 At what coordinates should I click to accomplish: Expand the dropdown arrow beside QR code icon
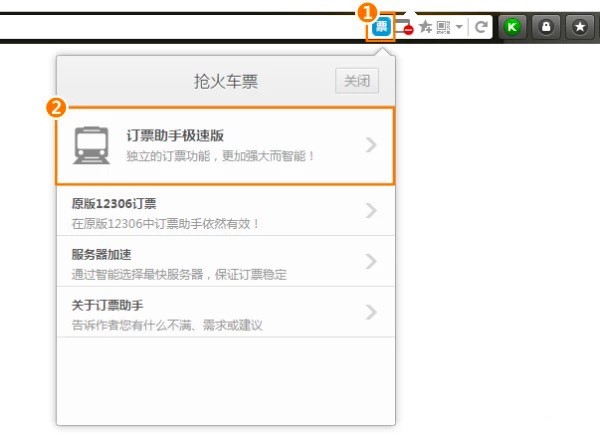pyautogui.click(x=459, y=27)
